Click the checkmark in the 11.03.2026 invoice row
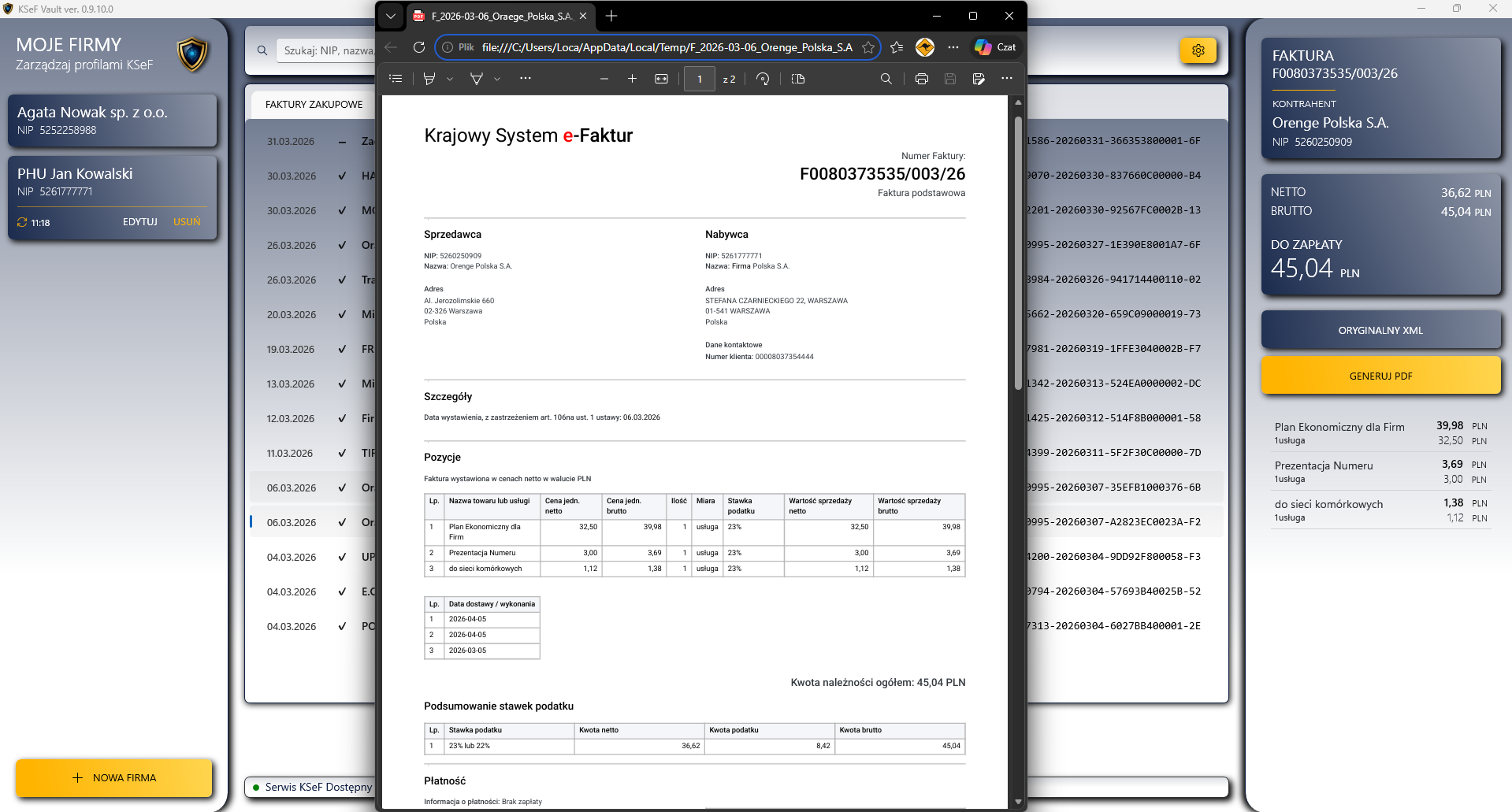The image size is (1512, 812). (x=342, y=453)
